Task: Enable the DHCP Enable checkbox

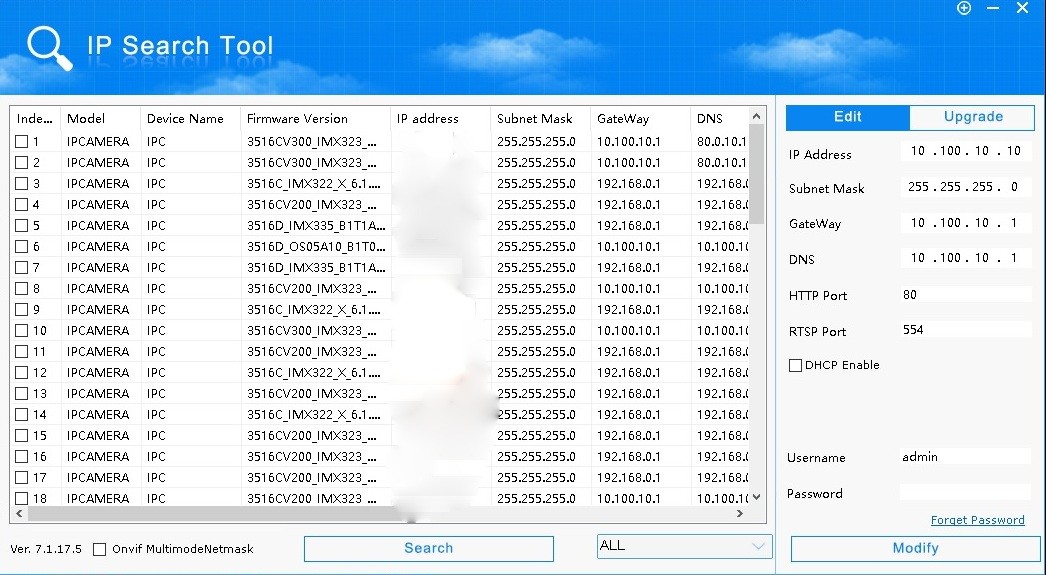Action: tap(795, 366)
